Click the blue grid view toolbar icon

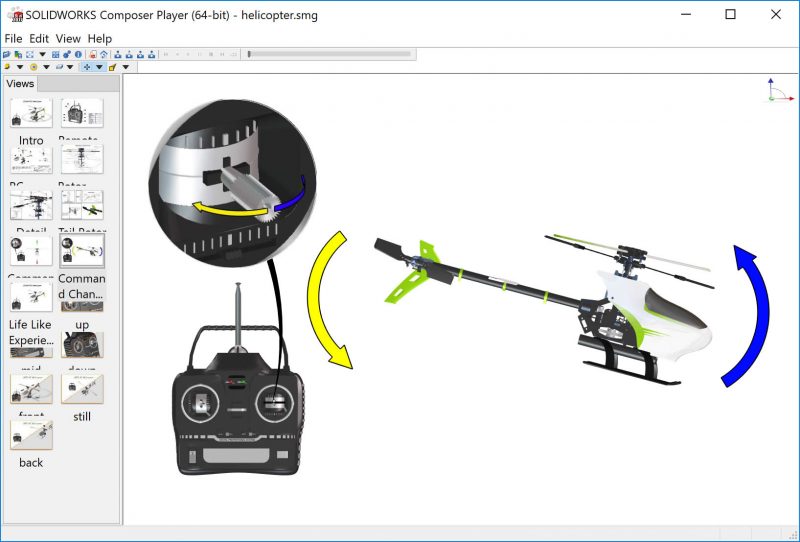[x=56, y=55]
